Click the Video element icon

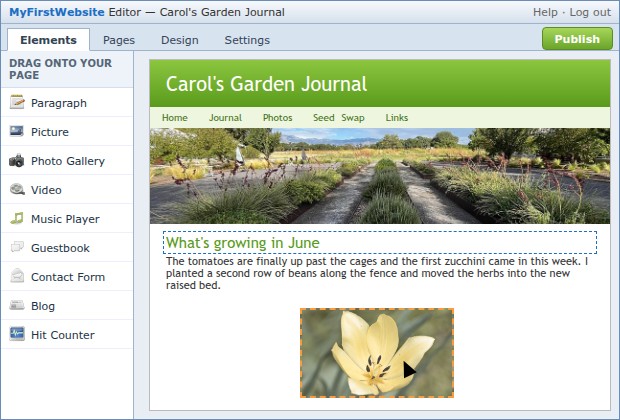(17, 189)
